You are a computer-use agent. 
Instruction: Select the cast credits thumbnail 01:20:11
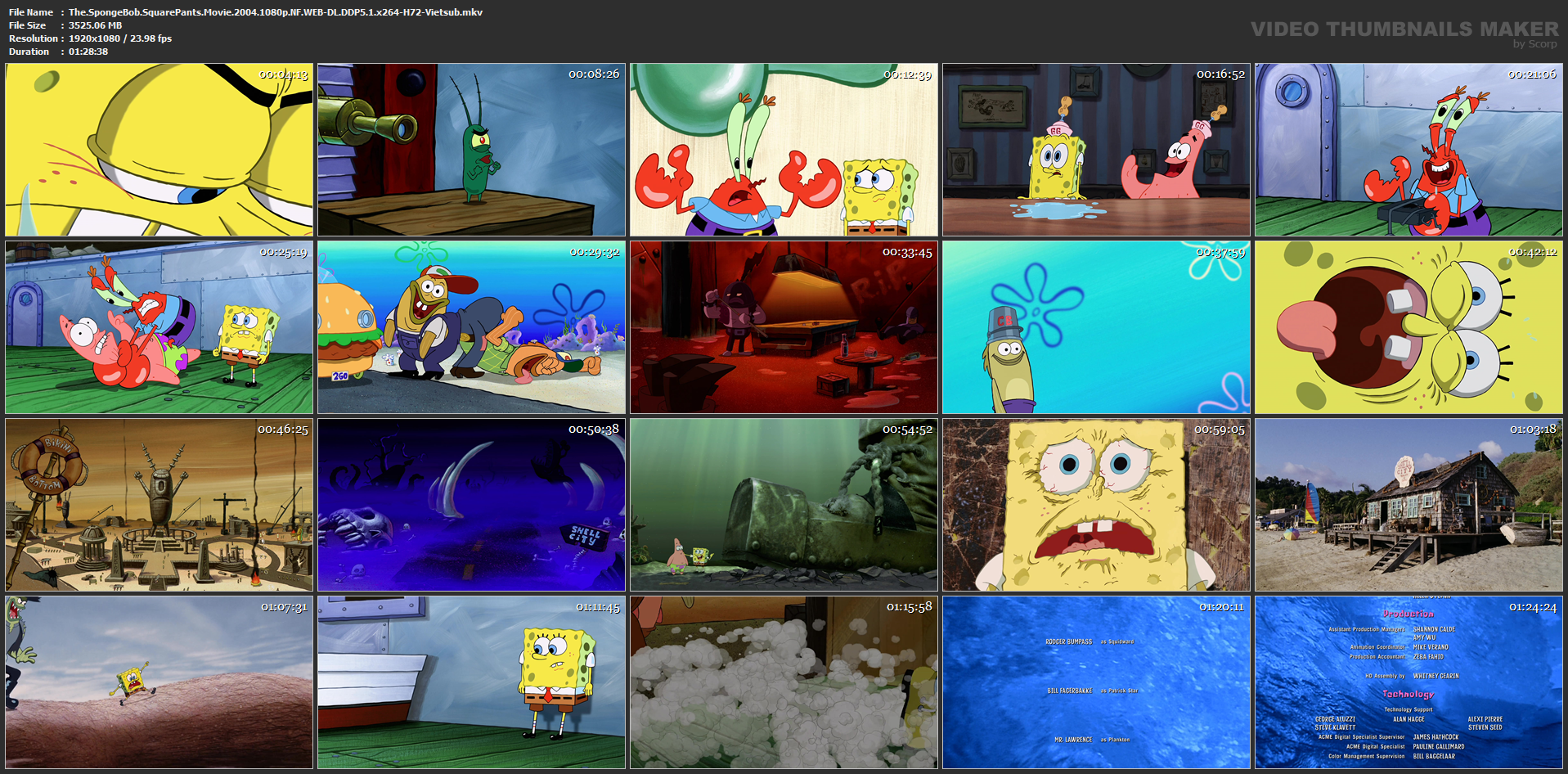point(1097,682)
